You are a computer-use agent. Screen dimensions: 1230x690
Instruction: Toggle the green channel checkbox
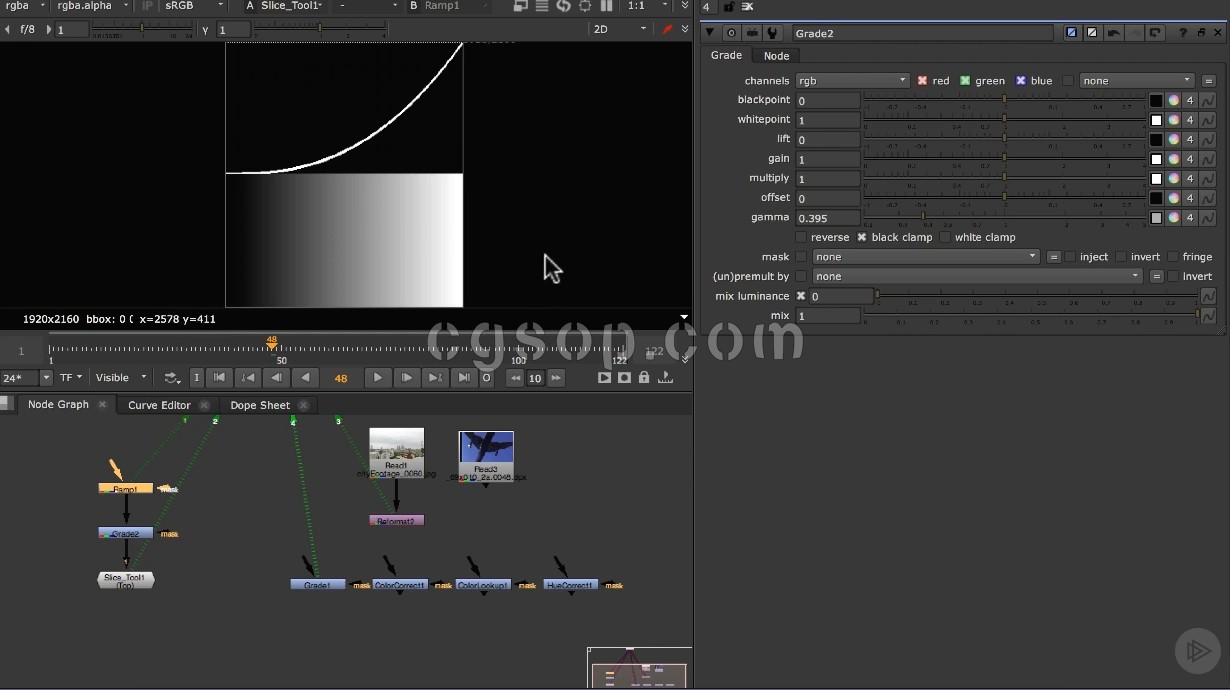(x=965, y=81)
